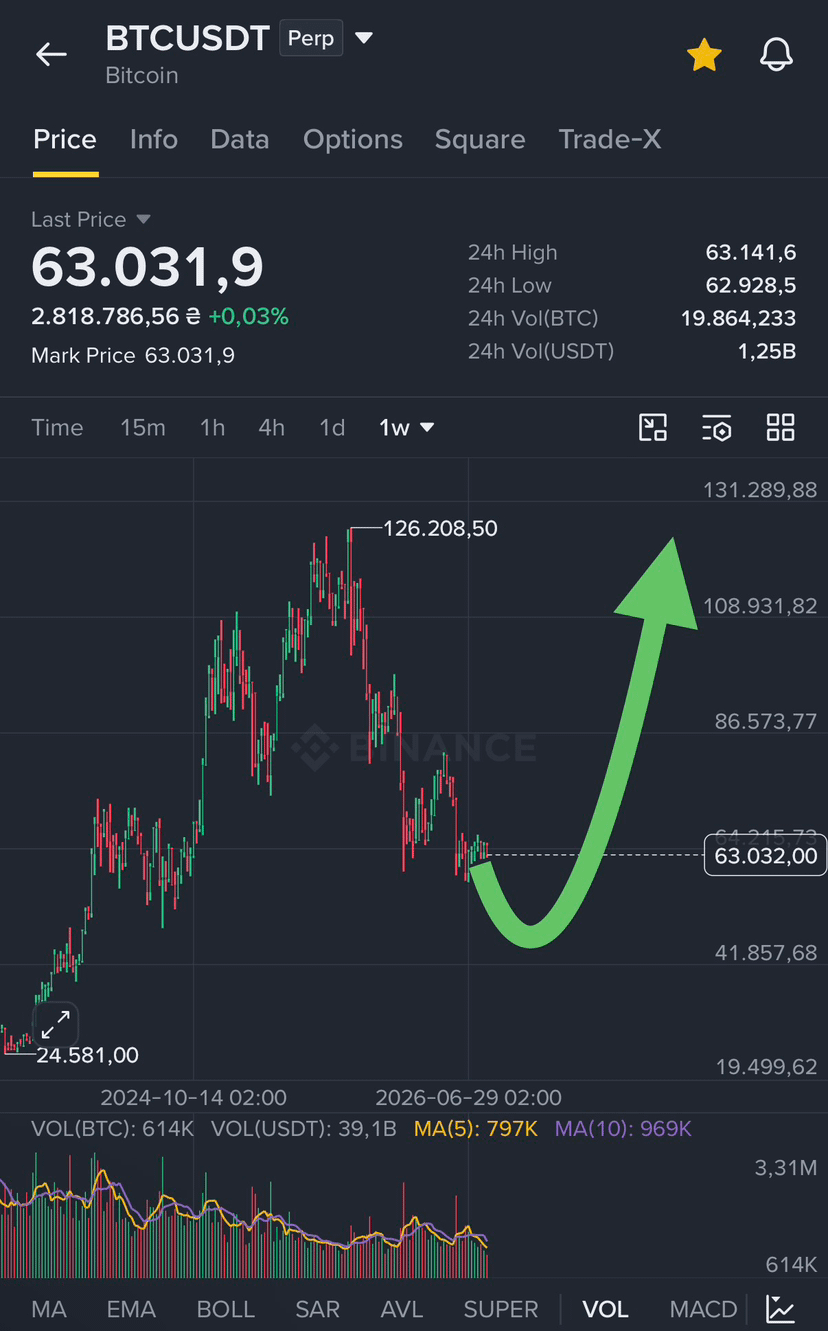
Task: Select the EMA indicator
Action: click(131, 1309)
